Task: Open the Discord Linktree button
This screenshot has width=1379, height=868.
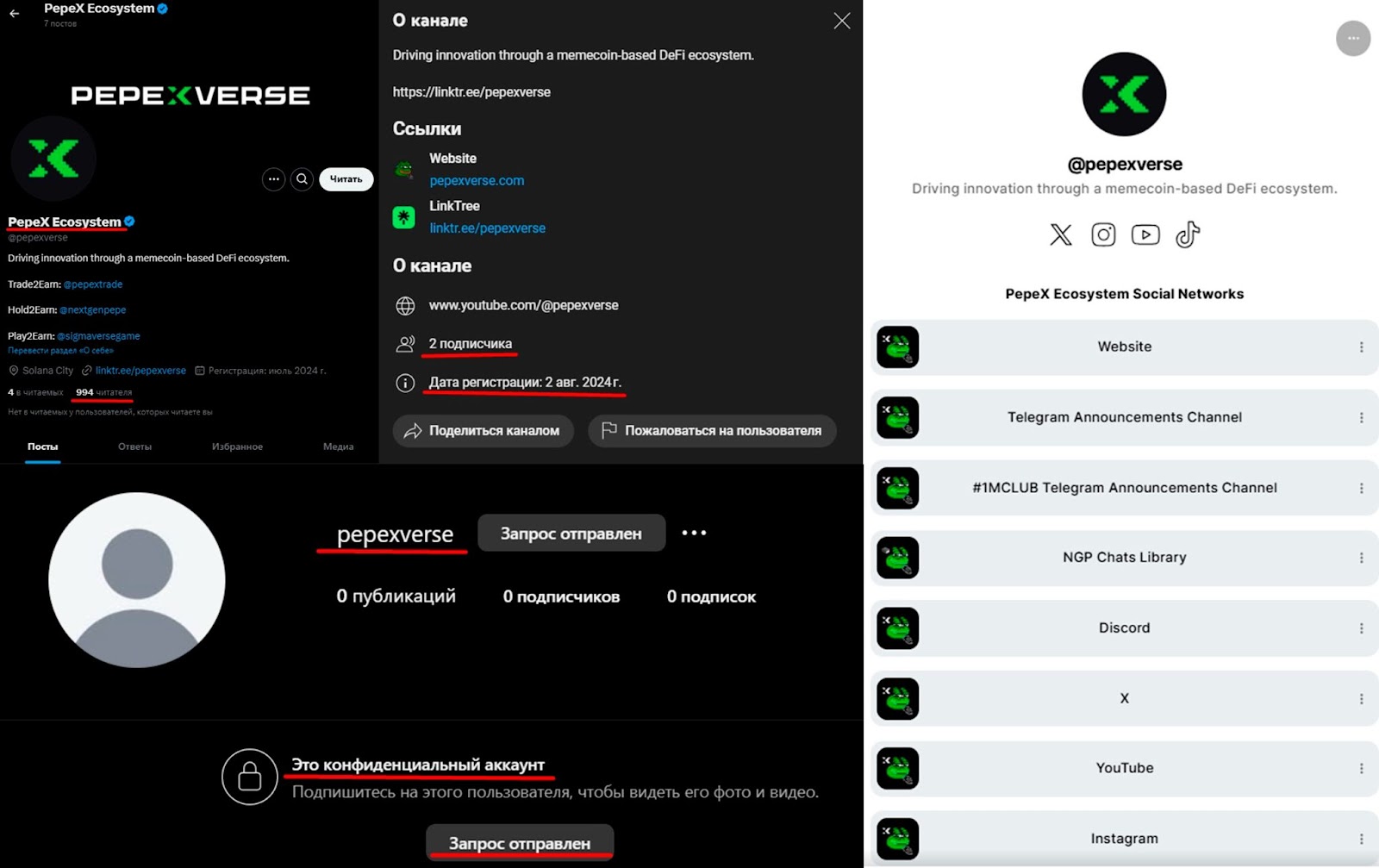Action: (x=1124, y=628)
